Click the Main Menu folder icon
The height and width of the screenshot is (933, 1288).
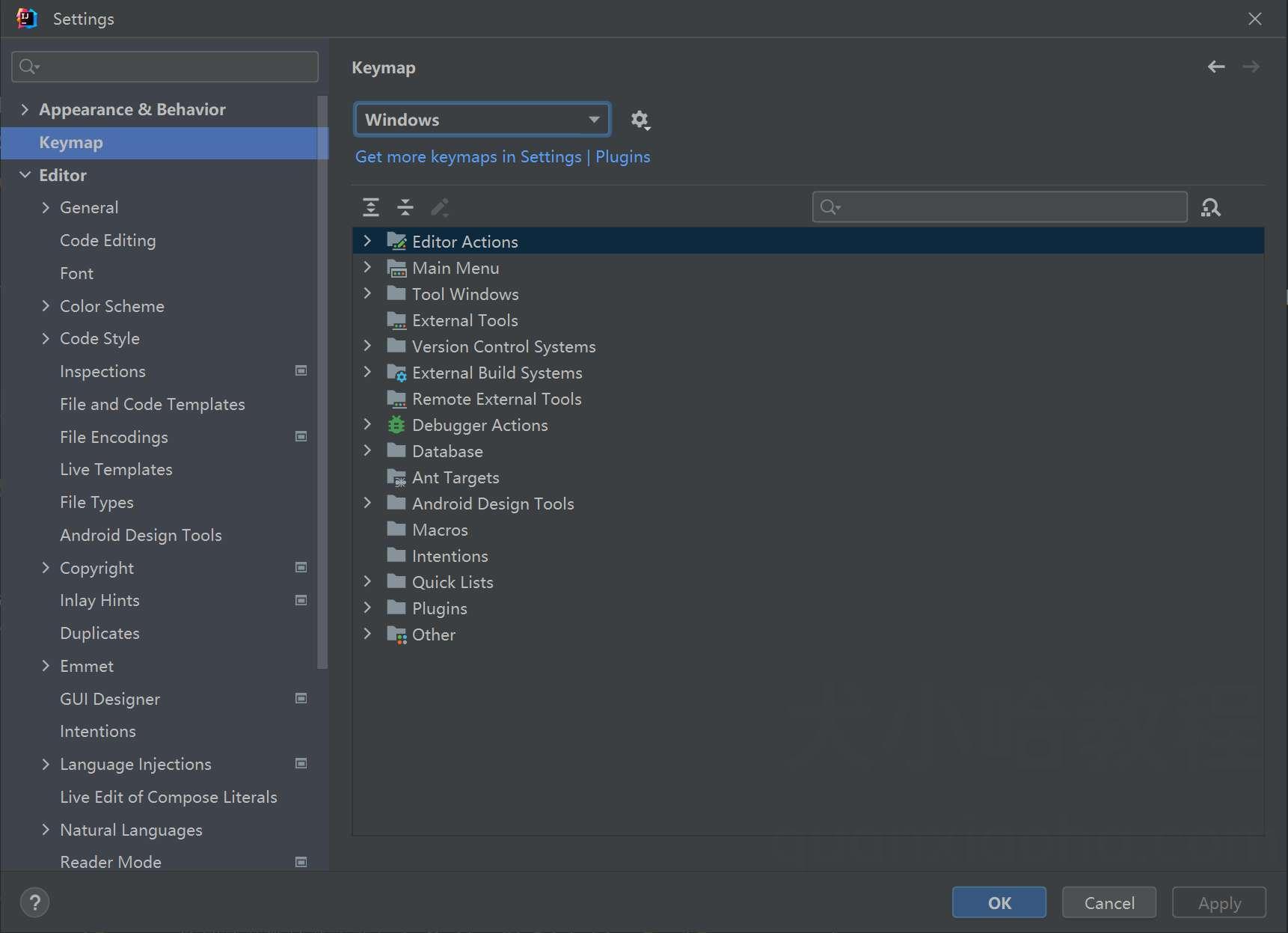coord(396,267)
